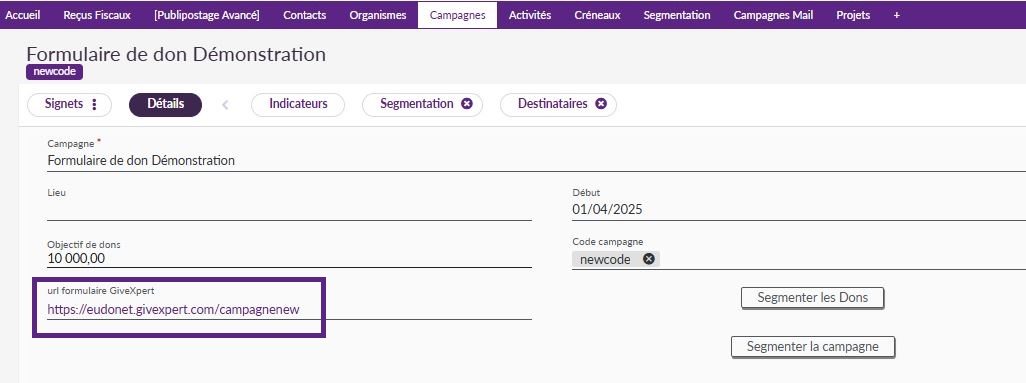1026x383 pixels.
Task: Click the Début date field
Action: [x=799, y=210]
